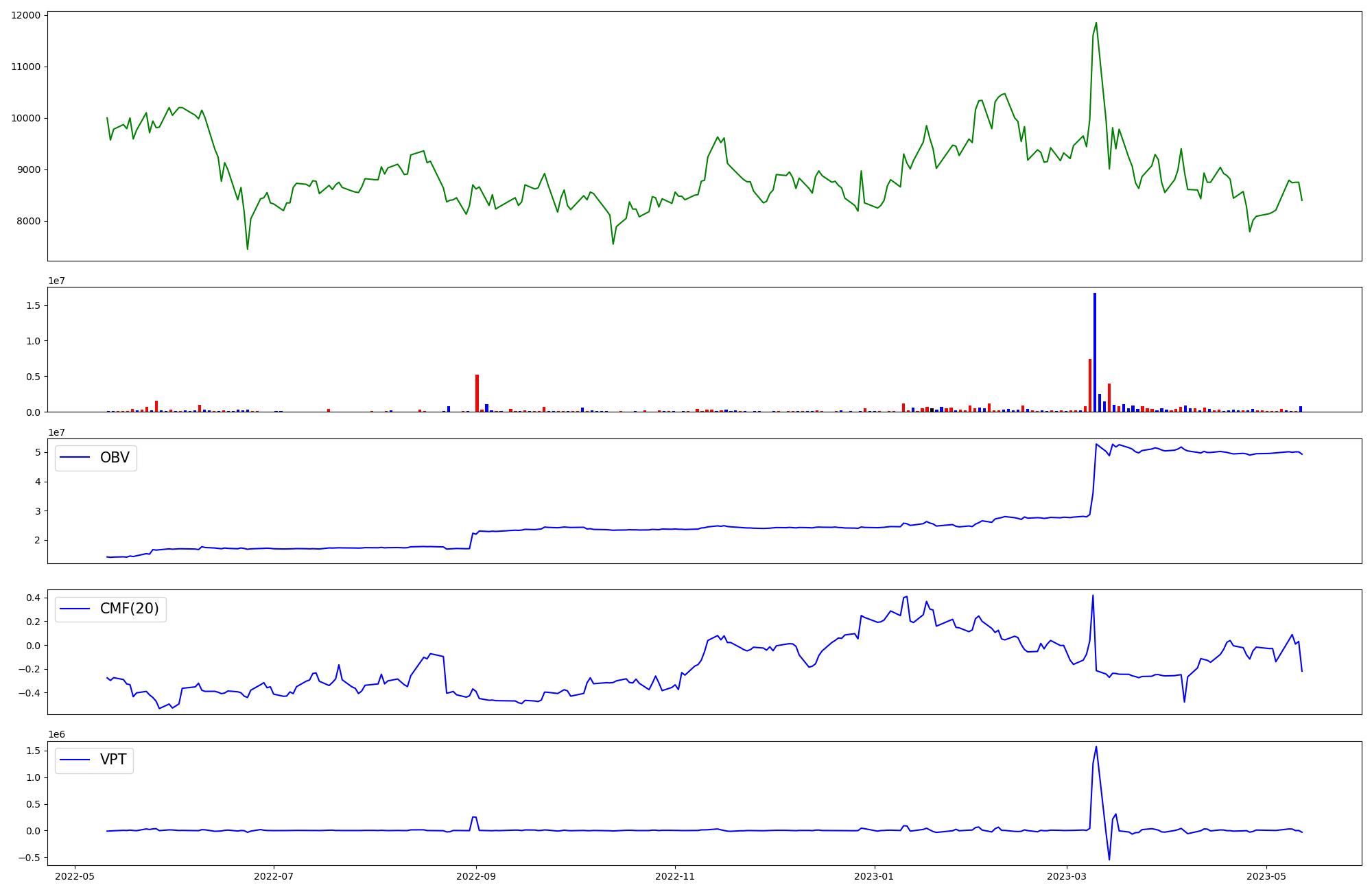This screenshot has width=1372, height=892.
Task: Click the 1e6 exponent label above VPT chart
Action: (56, 734)
